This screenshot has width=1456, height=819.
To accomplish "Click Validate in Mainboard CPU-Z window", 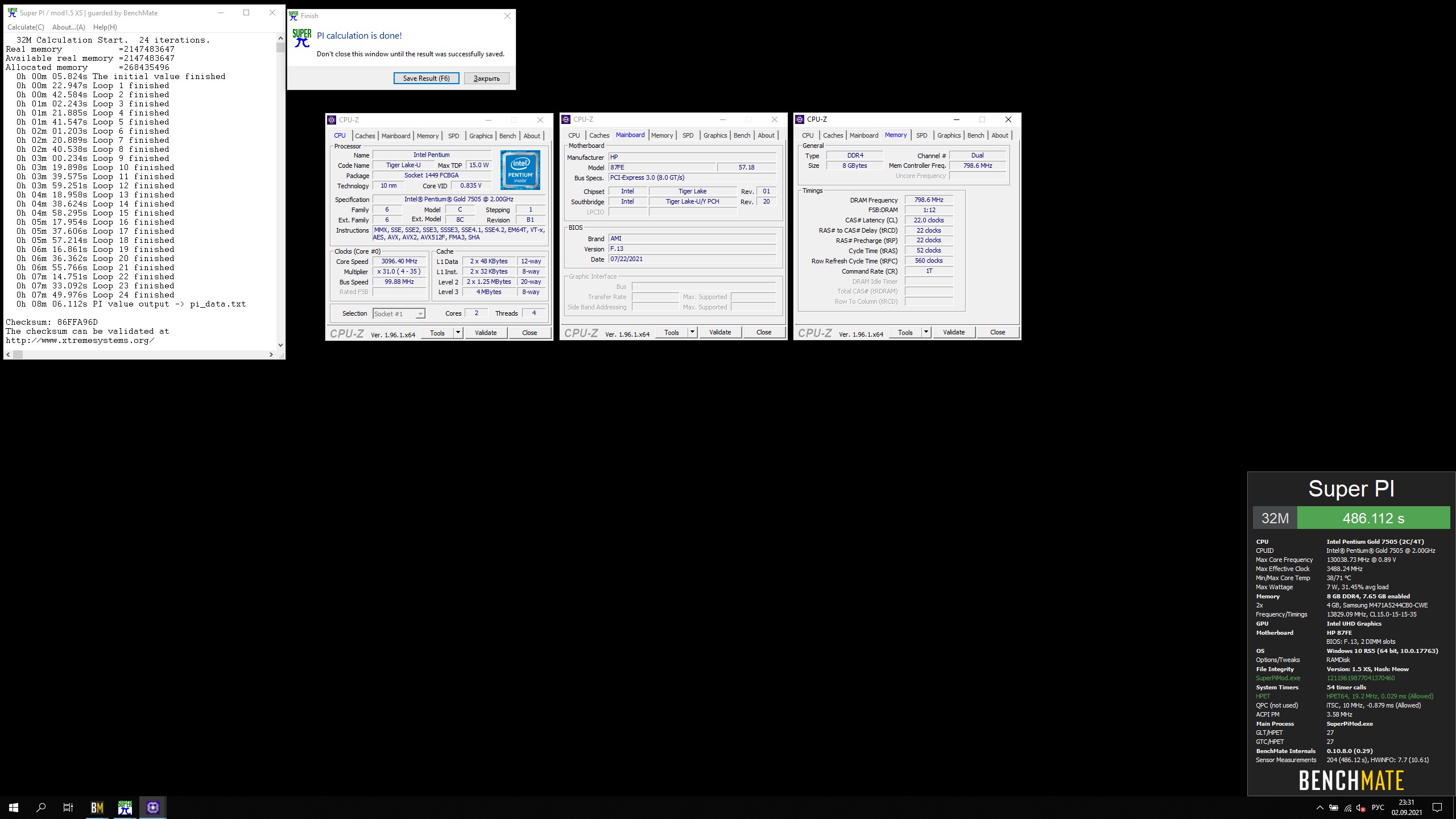I will click(720, 332).
